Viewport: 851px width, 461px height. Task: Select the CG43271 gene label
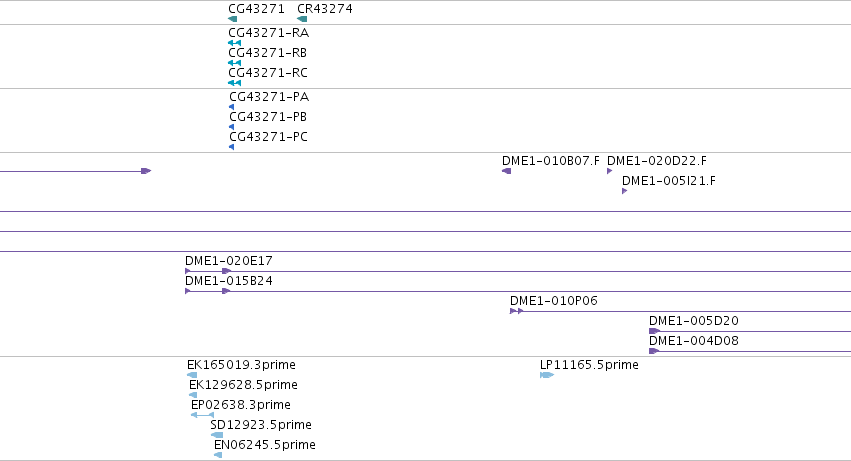coord(256,9)
